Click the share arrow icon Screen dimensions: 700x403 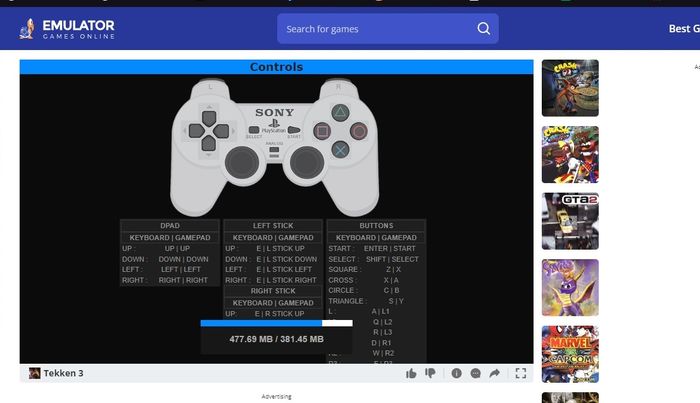coord(495,373)
